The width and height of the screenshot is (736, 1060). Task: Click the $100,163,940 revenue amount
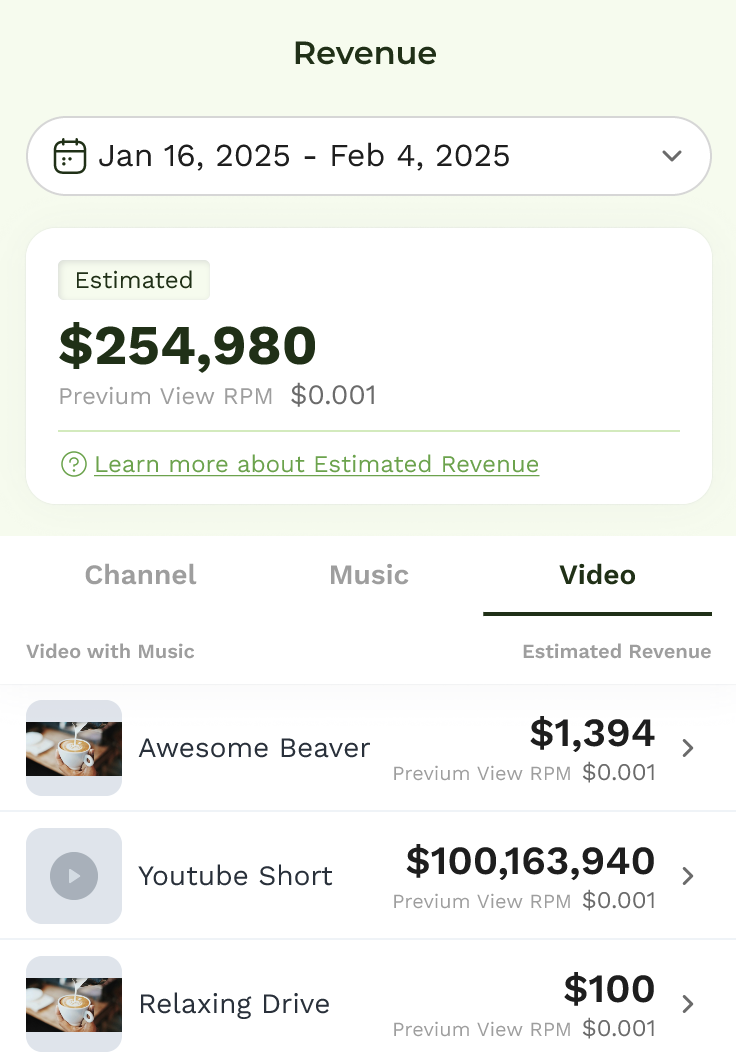pos(530,861)
